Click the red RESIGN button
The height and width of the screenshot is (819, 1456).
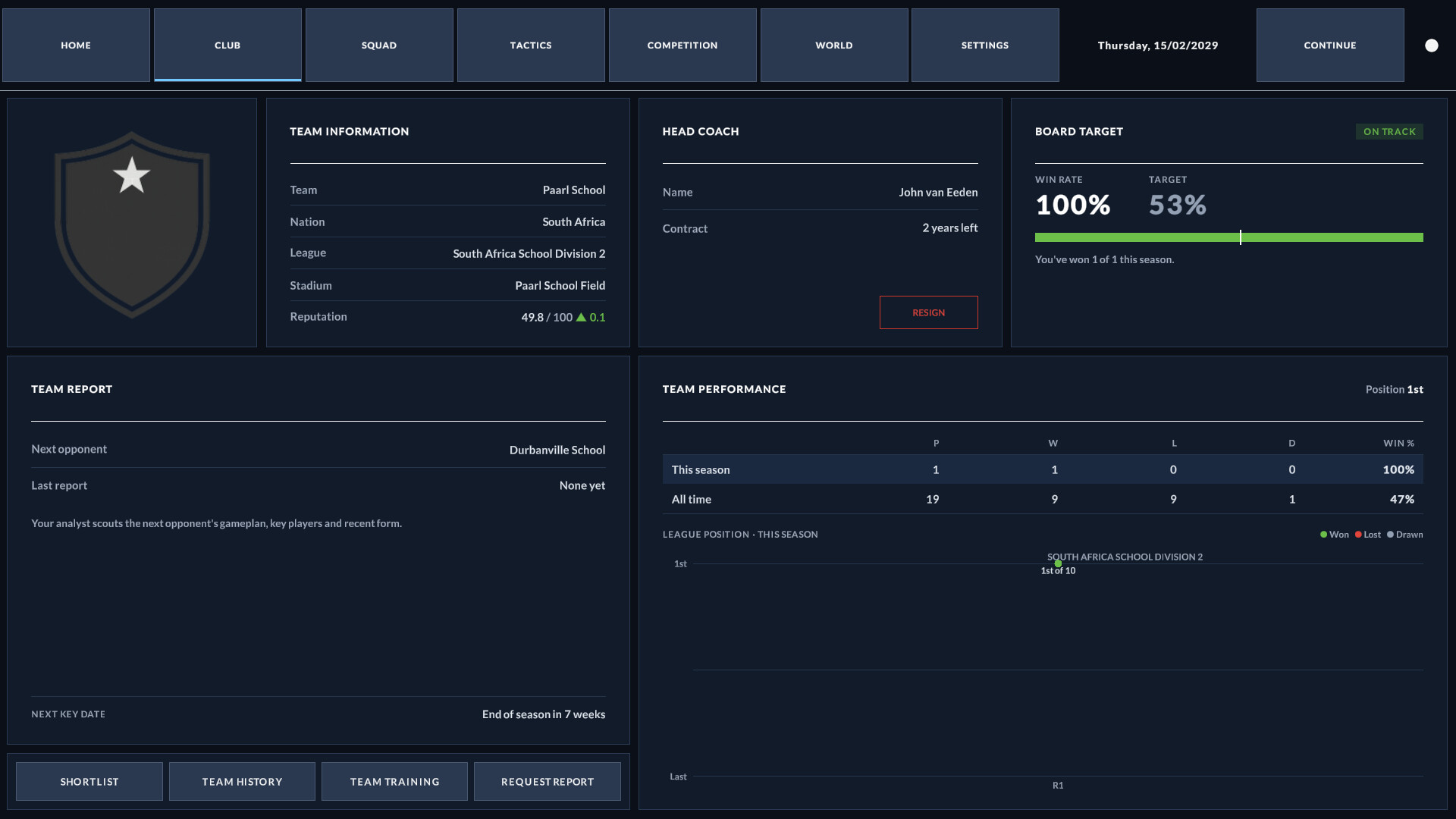pos(928,312)
